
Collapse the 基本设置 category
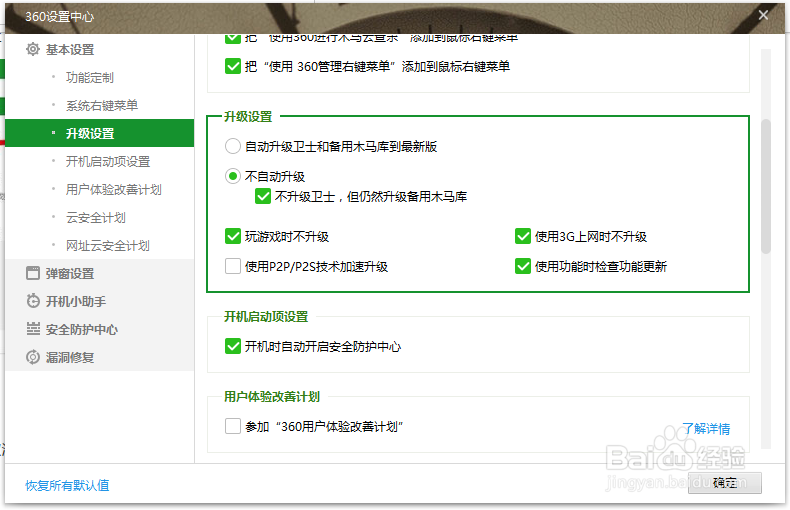coord(70,49)
